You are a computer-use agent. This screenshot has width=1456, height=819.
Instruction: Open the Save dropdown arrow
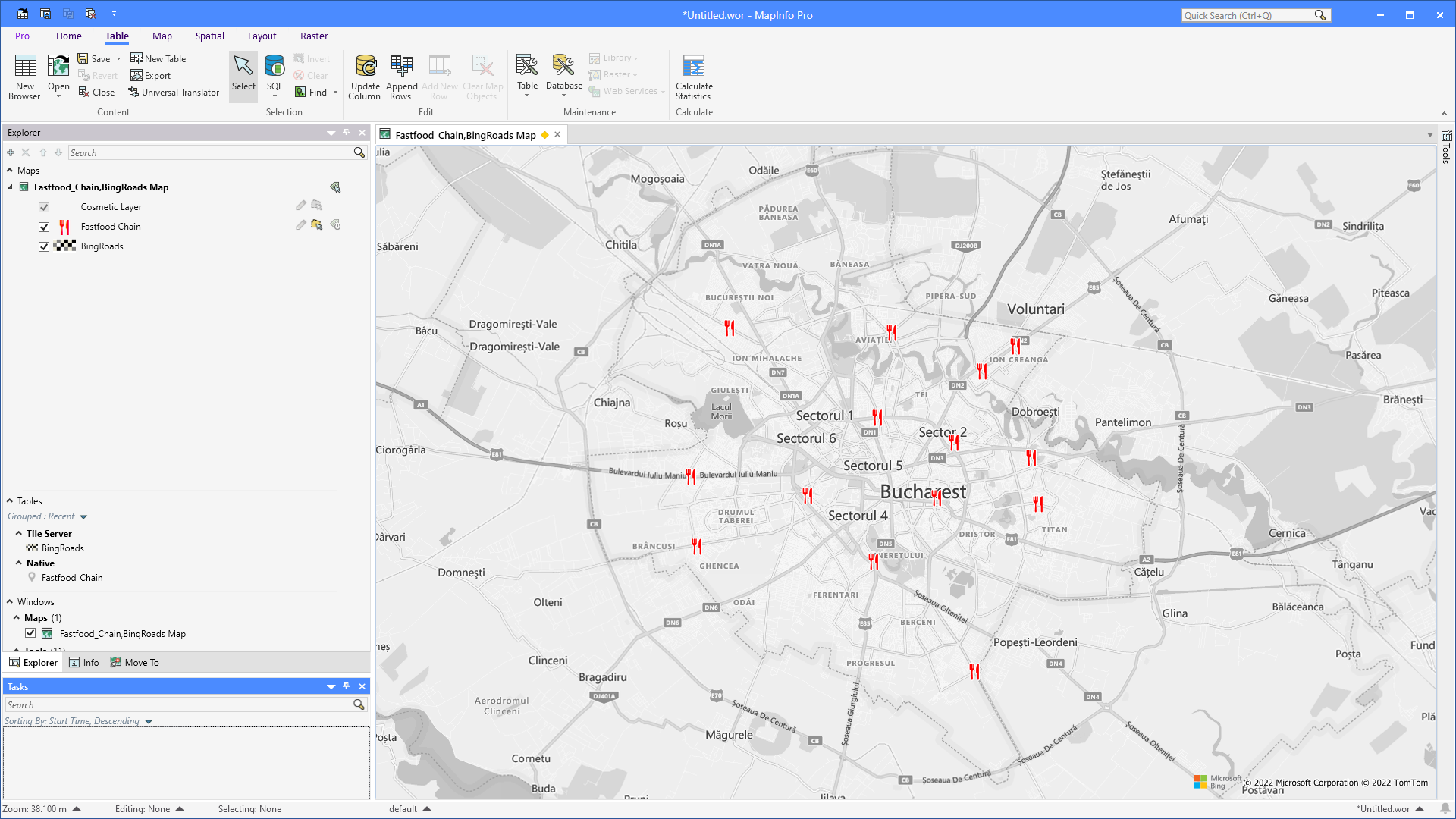pyautogui.click(x=118, y=58)
